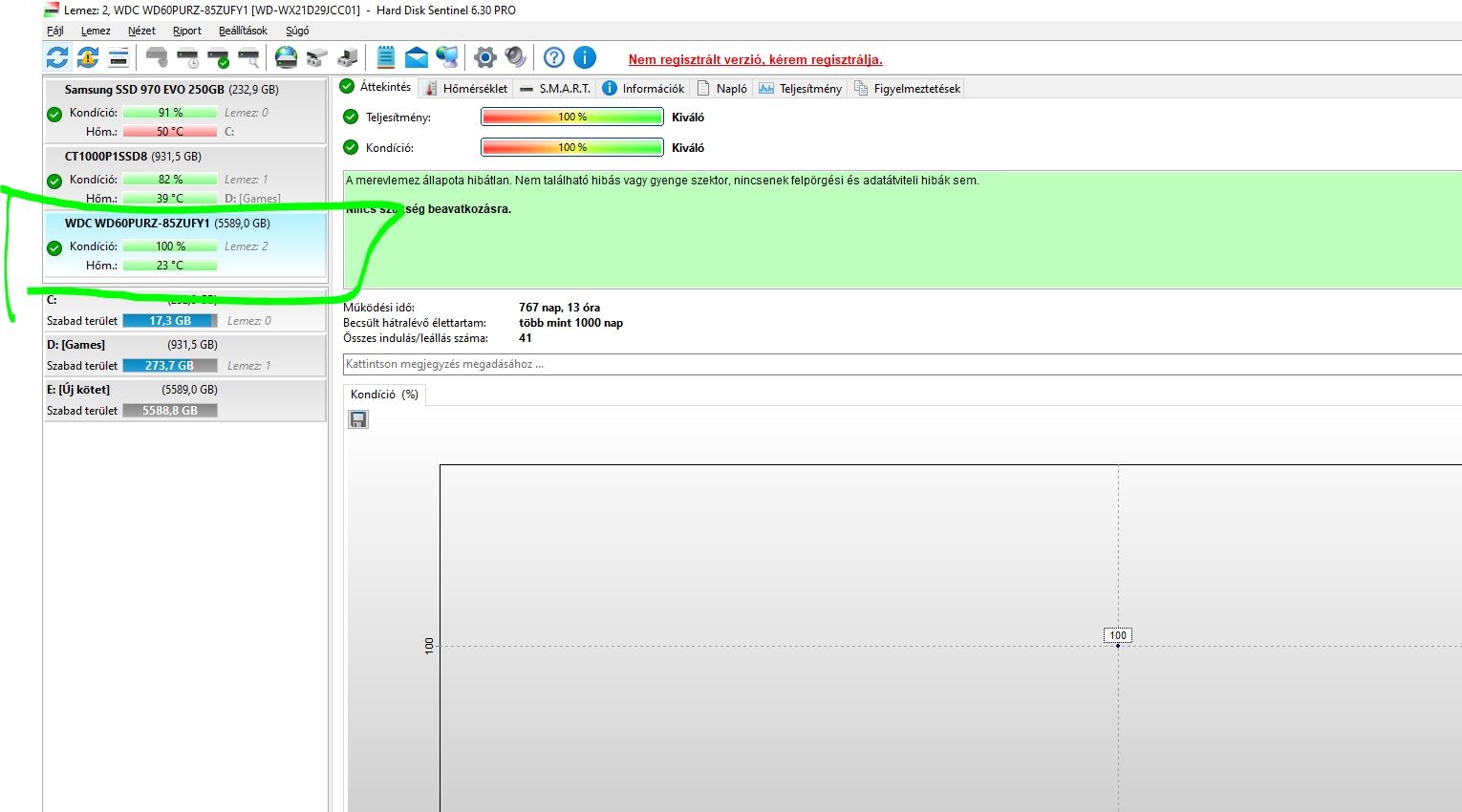This screenshot has height=812, width=1462.
Task: Click Hard Disk Sentinel title bar app icon
Action: coord(52,10)
